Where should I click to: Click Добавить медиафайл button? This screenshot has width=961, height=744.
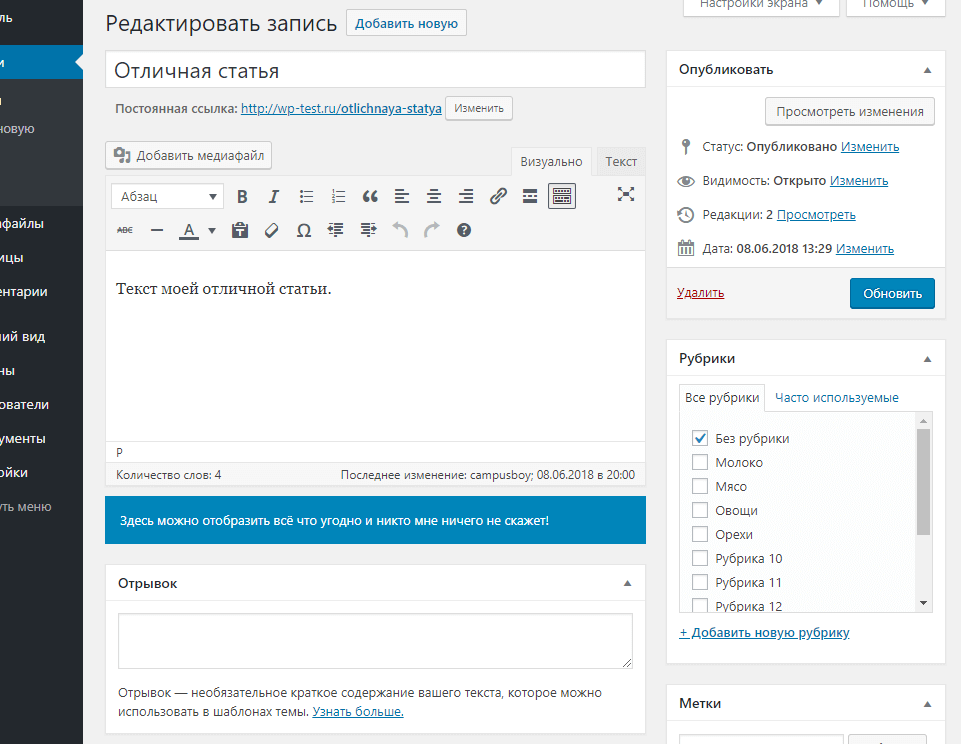coord(189,156)
